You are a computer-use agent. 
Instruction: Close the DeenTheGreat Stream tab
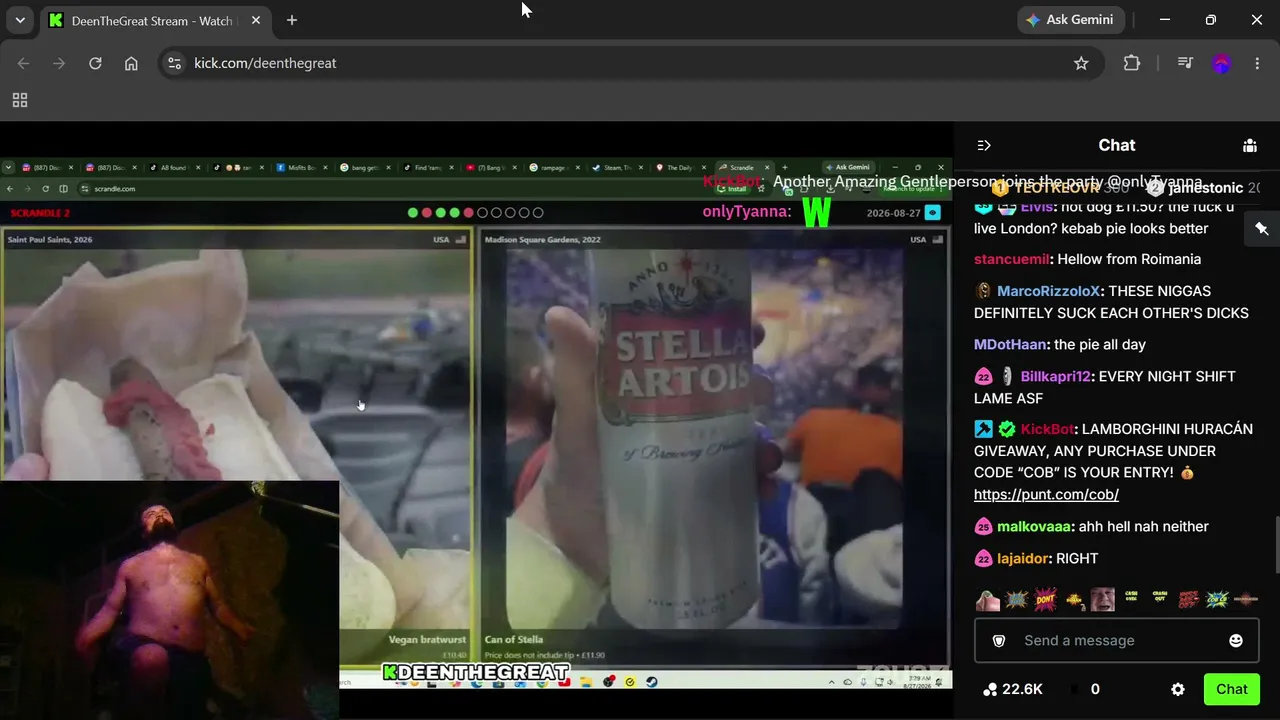point(255,20)
